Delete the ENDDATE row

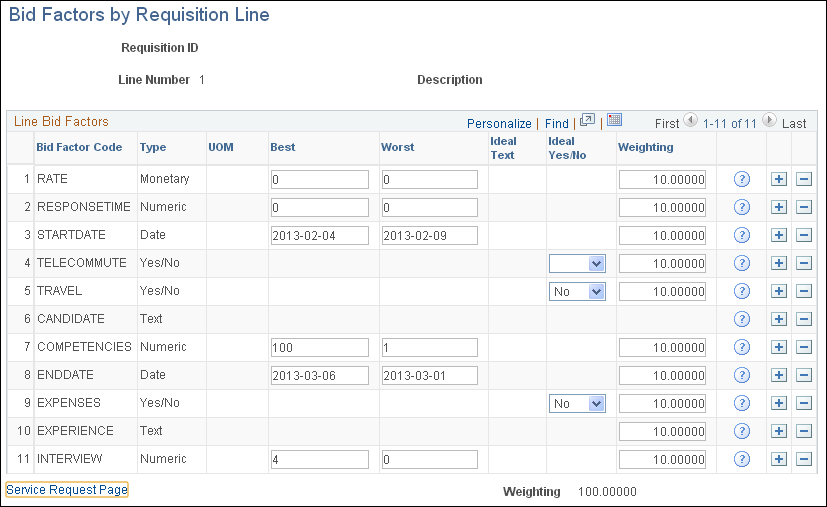(803, 375)
